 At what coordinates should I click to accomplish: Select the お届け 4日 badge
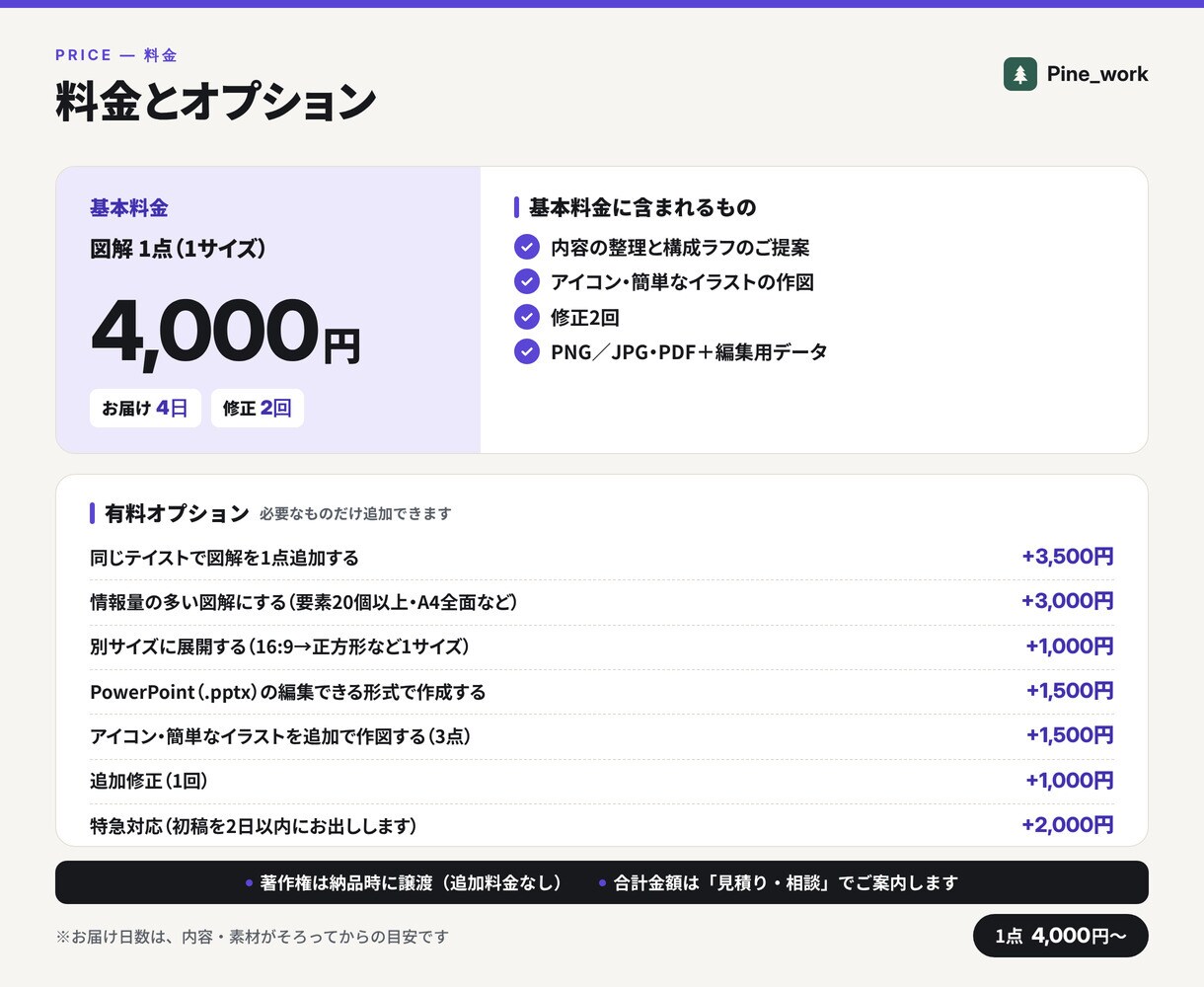(145, 408)
